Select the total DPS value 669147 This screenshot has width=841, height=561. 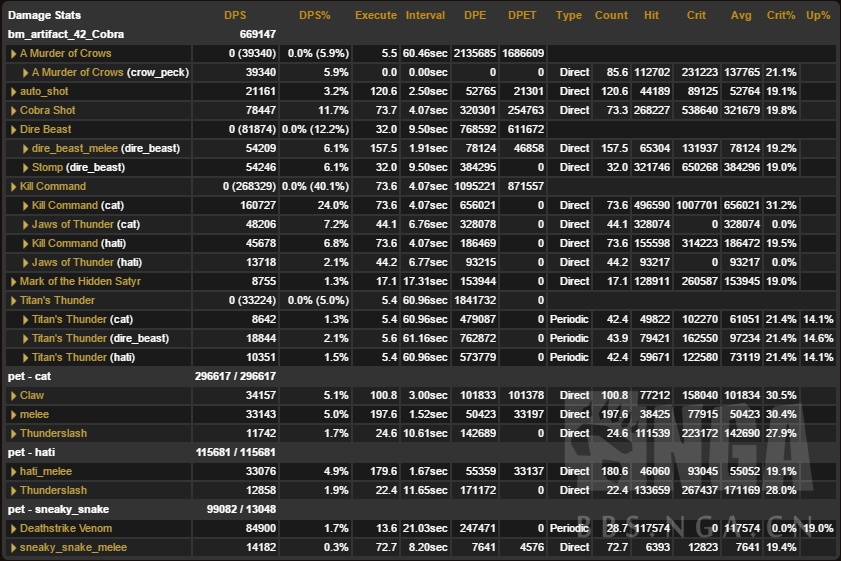pos(257,34)
